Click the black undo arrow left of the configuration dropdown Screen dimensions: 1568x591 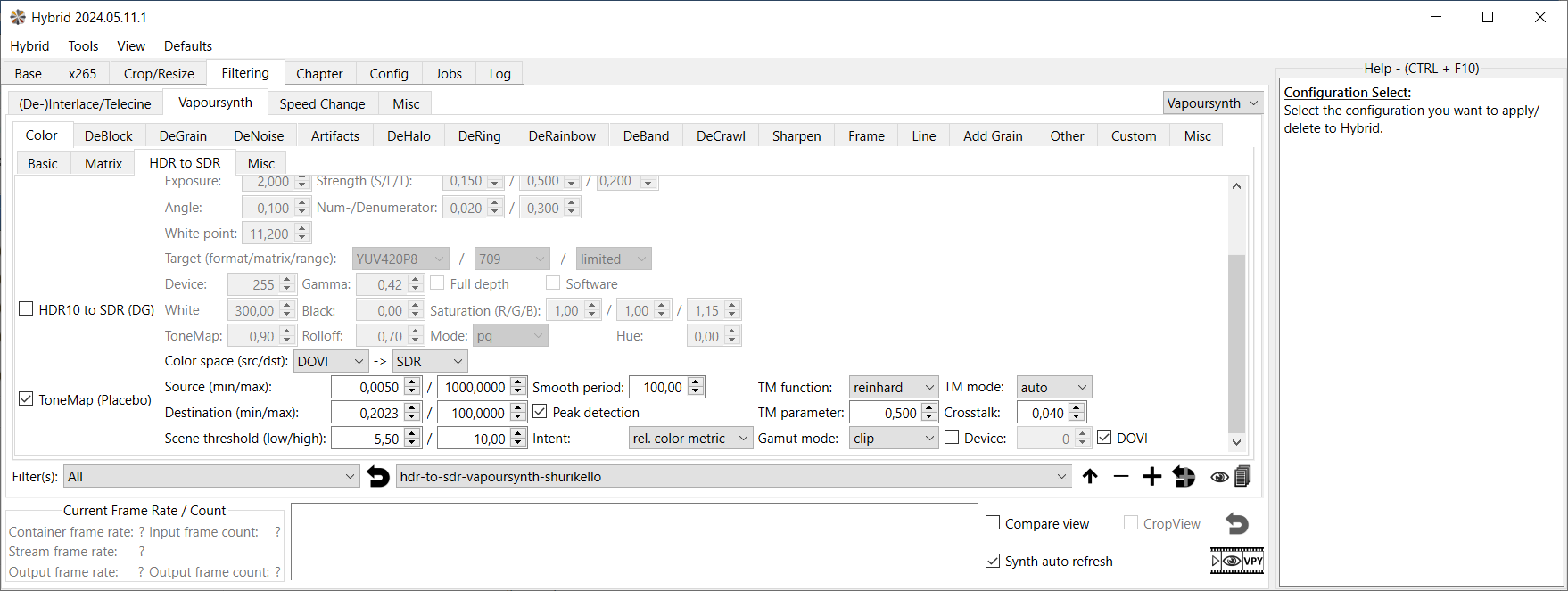378,477
